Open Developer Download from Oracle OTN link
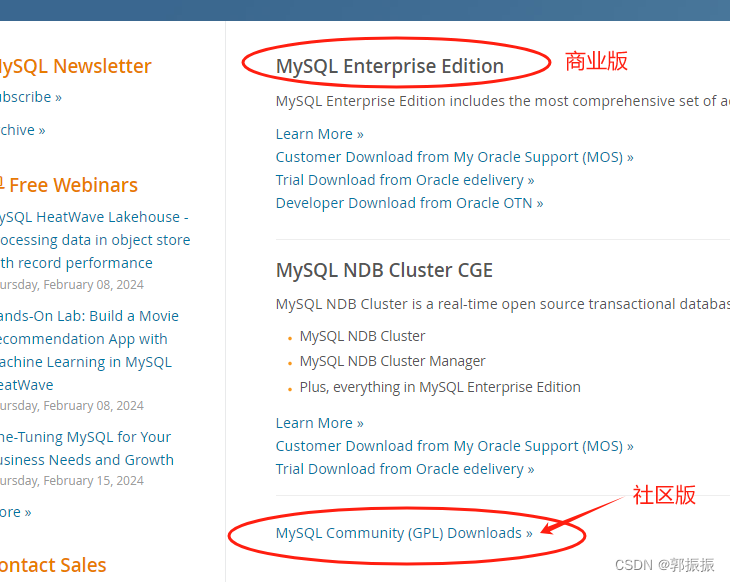The image size is (730, 582). pyautogui.click(x=409, y=203)
